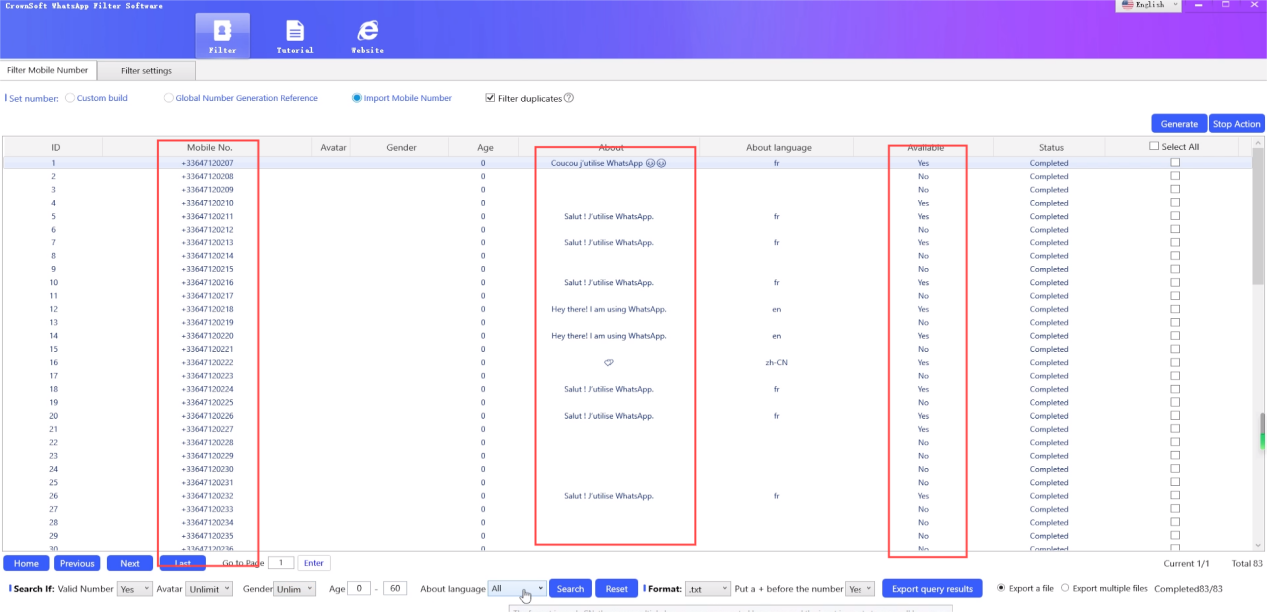Open the About language dropdown

click(x=517, y=588)
